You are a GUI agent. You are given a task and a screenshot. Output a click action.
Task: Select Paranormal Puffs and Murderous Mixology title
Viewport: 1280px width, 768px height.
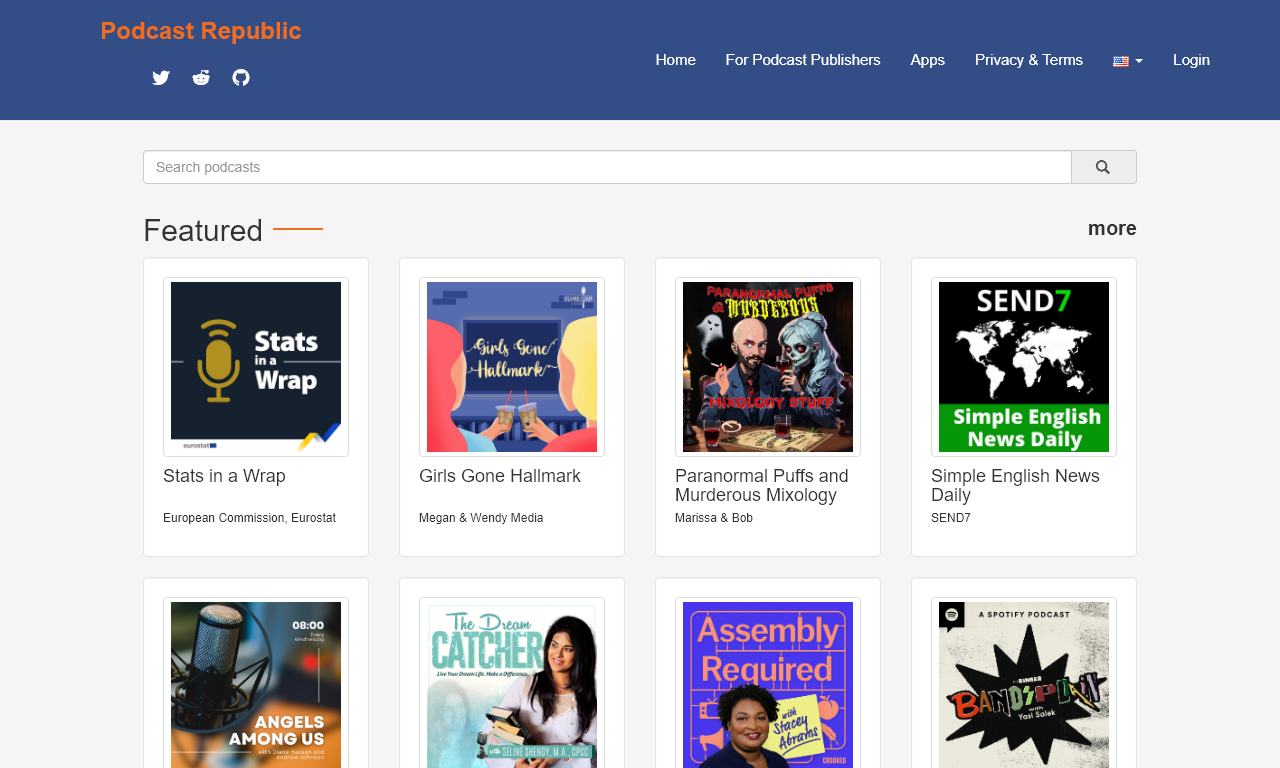(x=762, y=485)
